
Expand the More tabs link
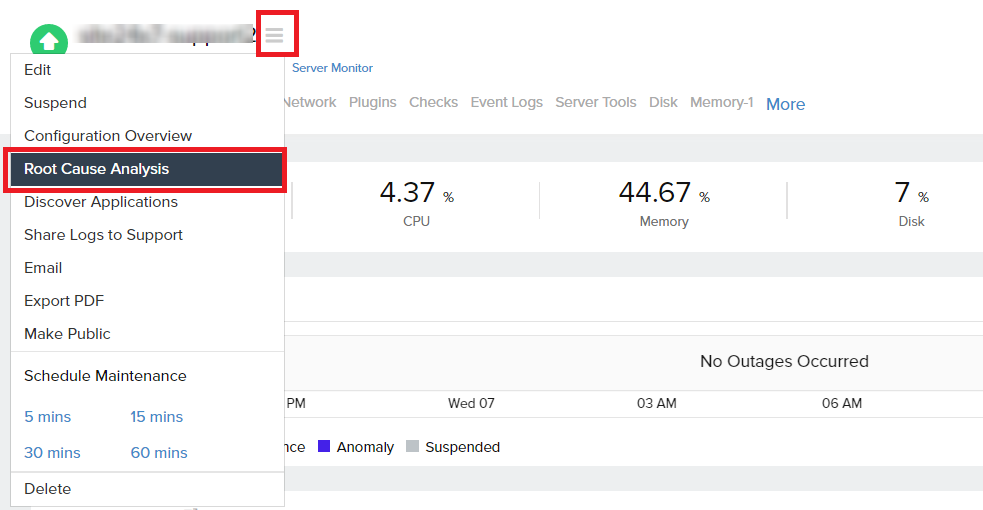(786, 104)
